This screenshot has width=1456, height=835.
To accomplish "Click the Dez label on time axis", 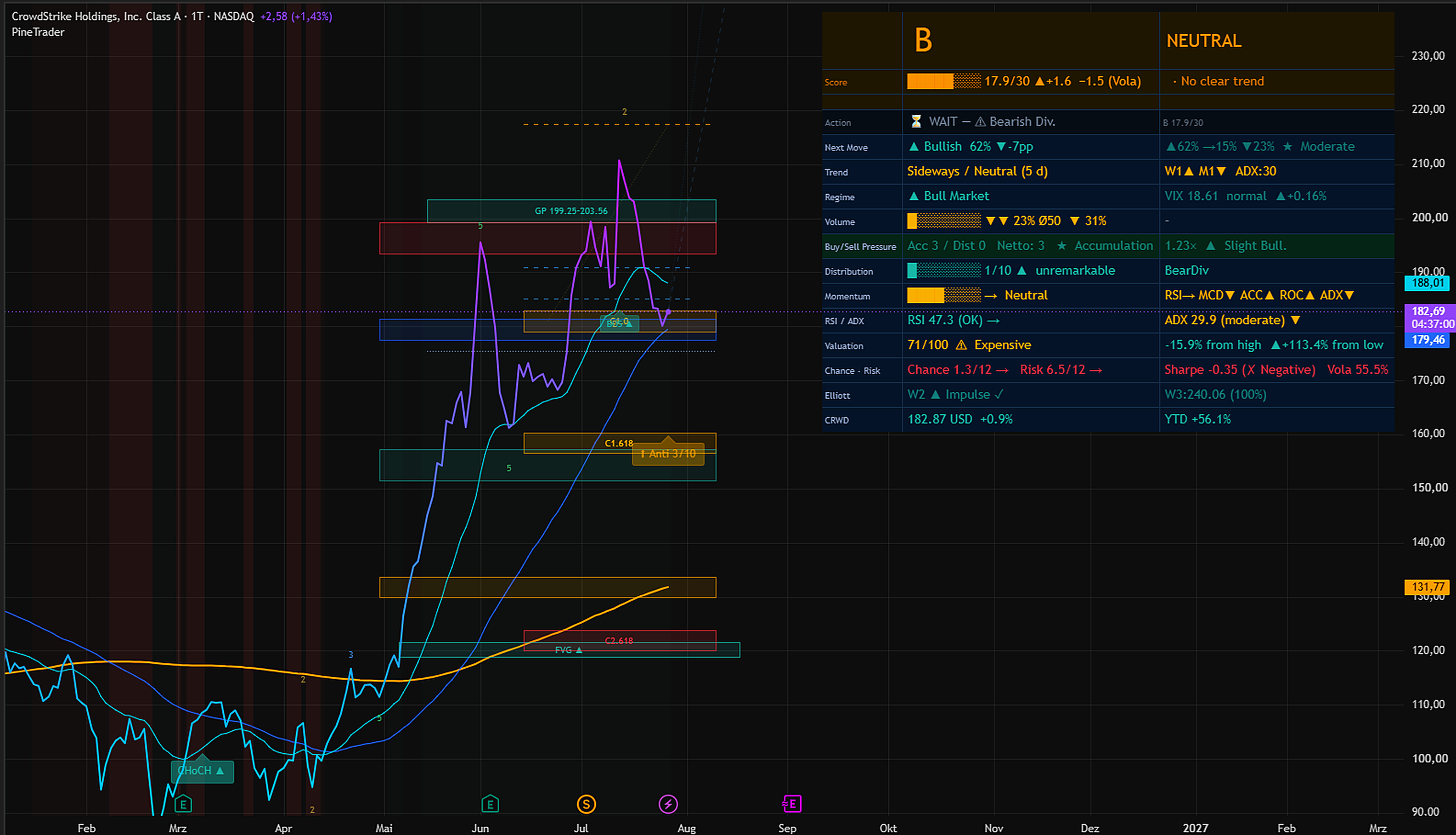I will (1089, 828).
